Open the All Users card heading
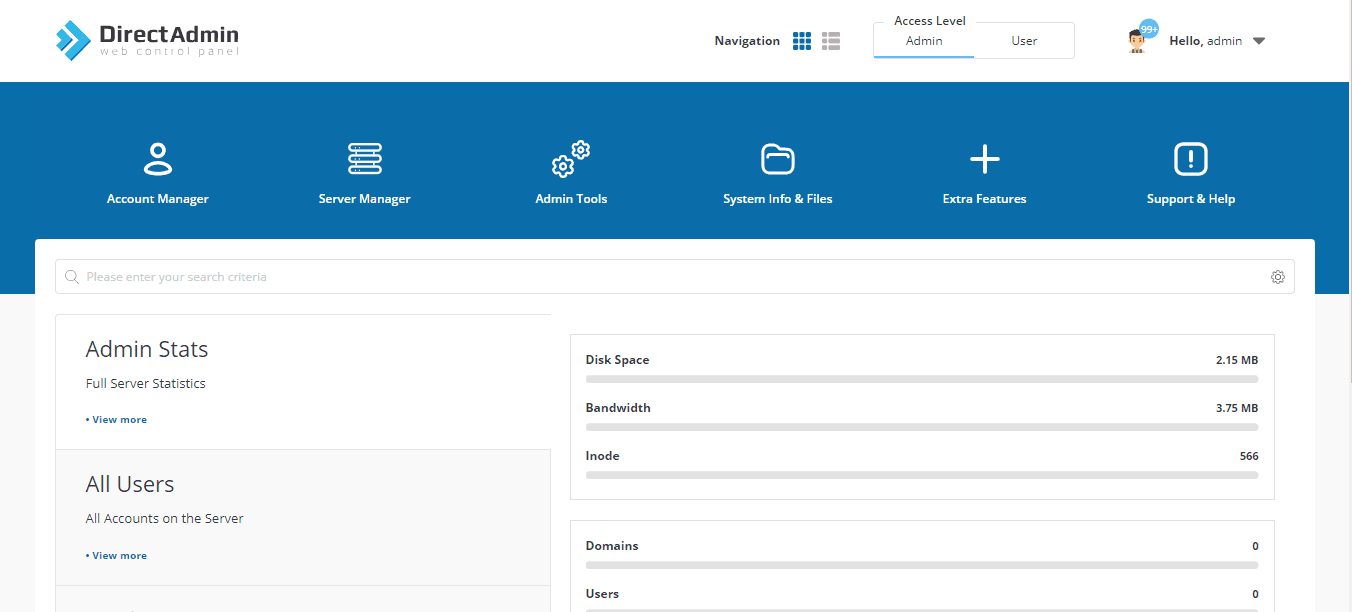1352x612 pixels. click(x=130, y=484)
